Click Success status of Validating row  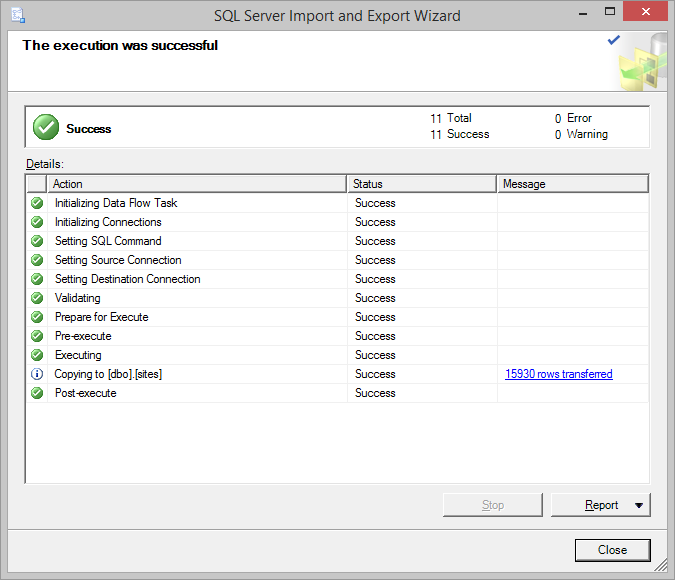coord(375,298)
